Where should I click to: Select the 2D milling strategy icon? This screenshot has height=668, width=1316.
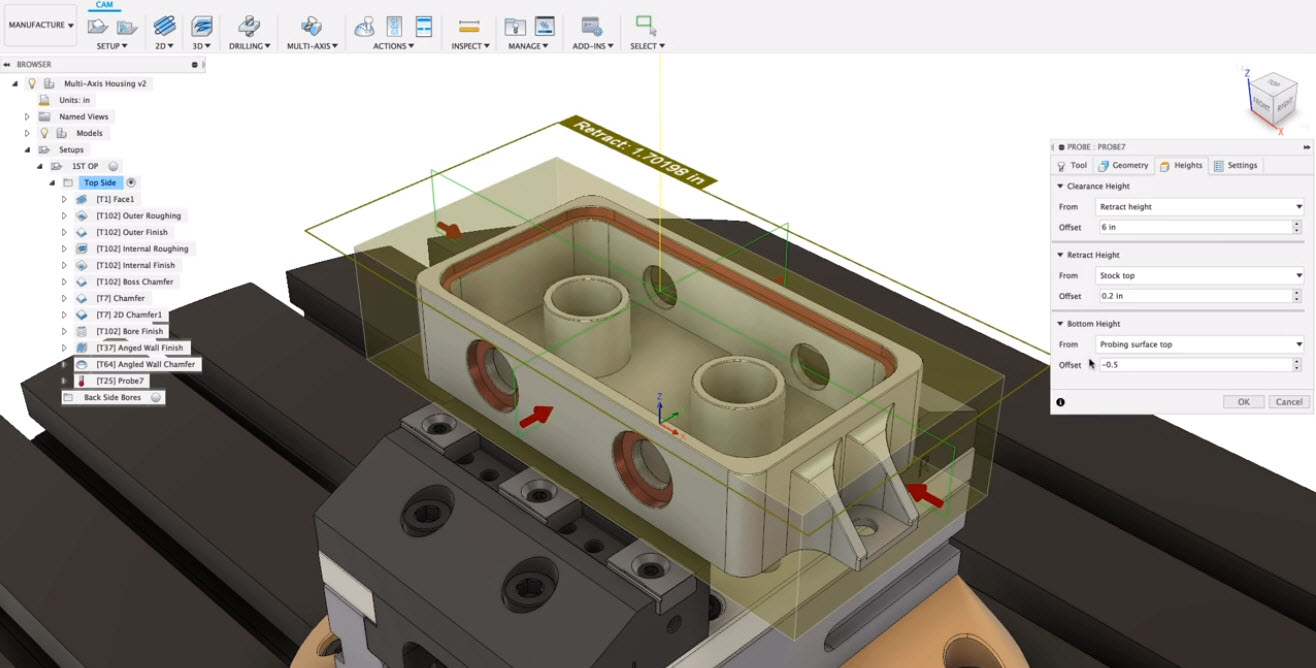[x=164, y=26]
